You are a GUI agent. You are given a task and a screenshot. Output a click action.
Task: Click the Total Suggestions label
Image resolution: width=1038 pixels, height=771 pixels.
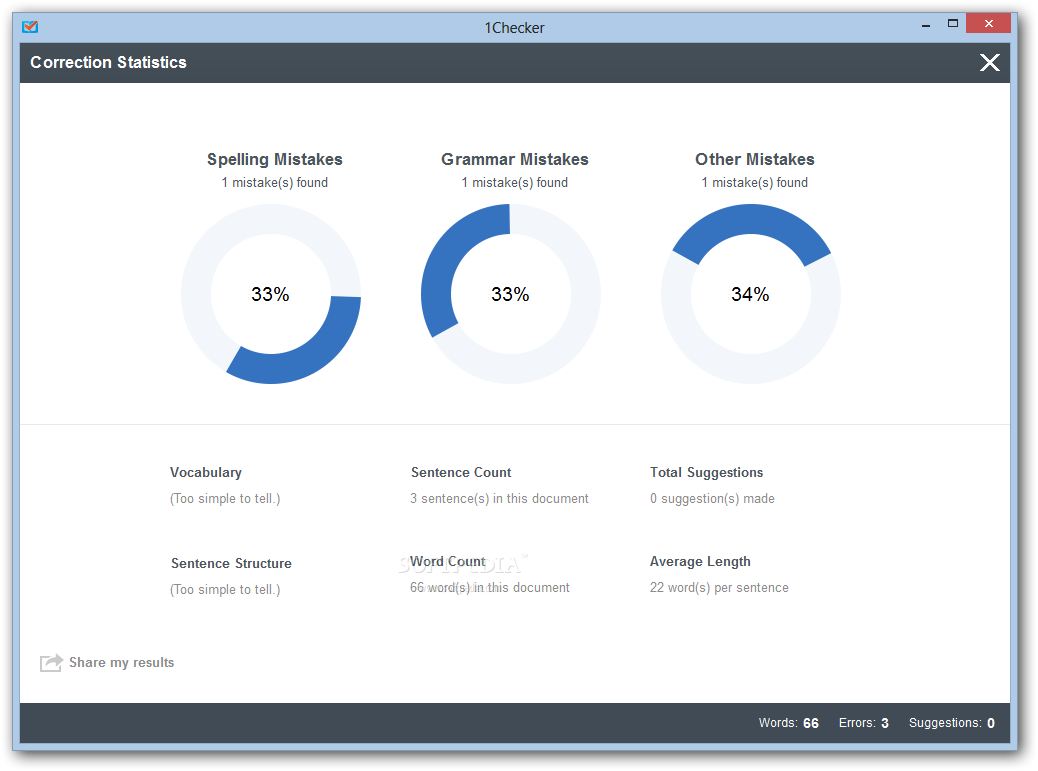(x=706, y=473)
